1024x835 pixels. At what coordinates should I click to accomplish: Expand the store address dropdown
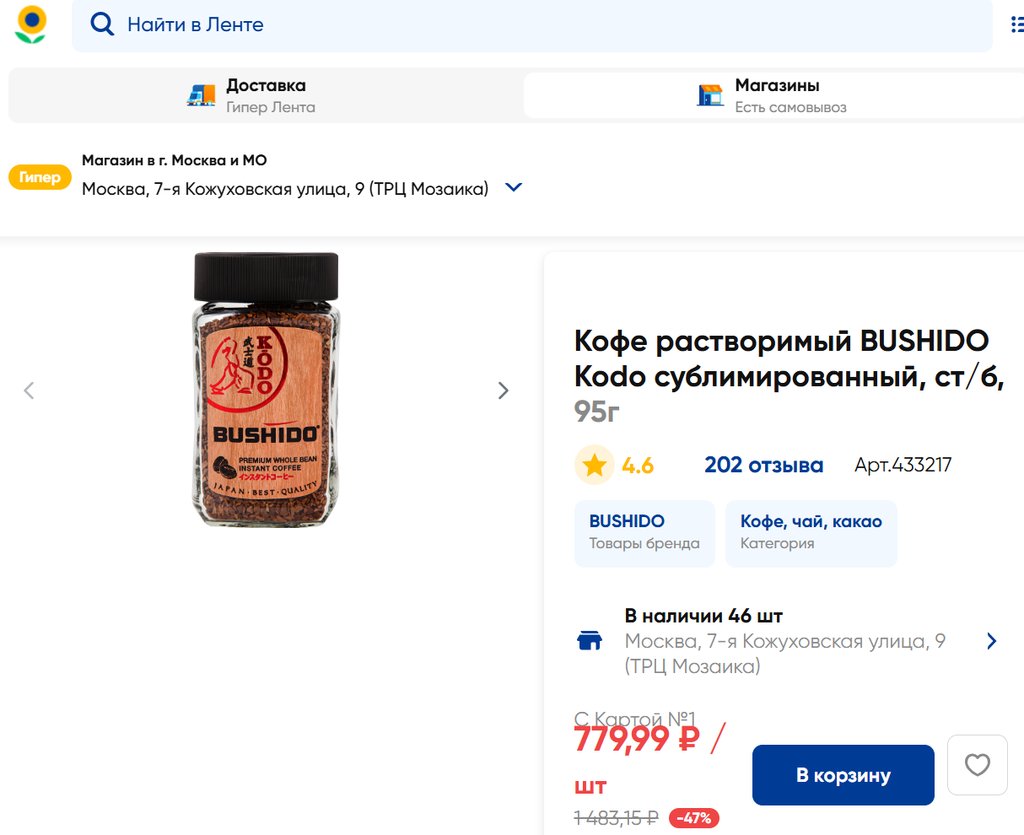(514, 187)
